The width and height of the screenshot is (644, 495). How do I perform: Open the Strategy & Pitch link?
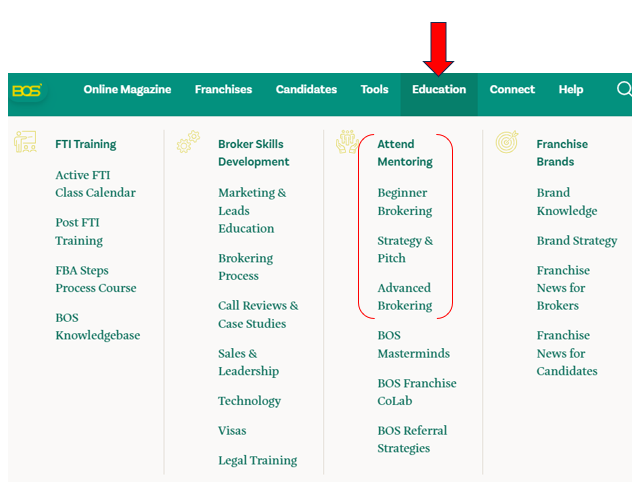click(x=405, y=249)
